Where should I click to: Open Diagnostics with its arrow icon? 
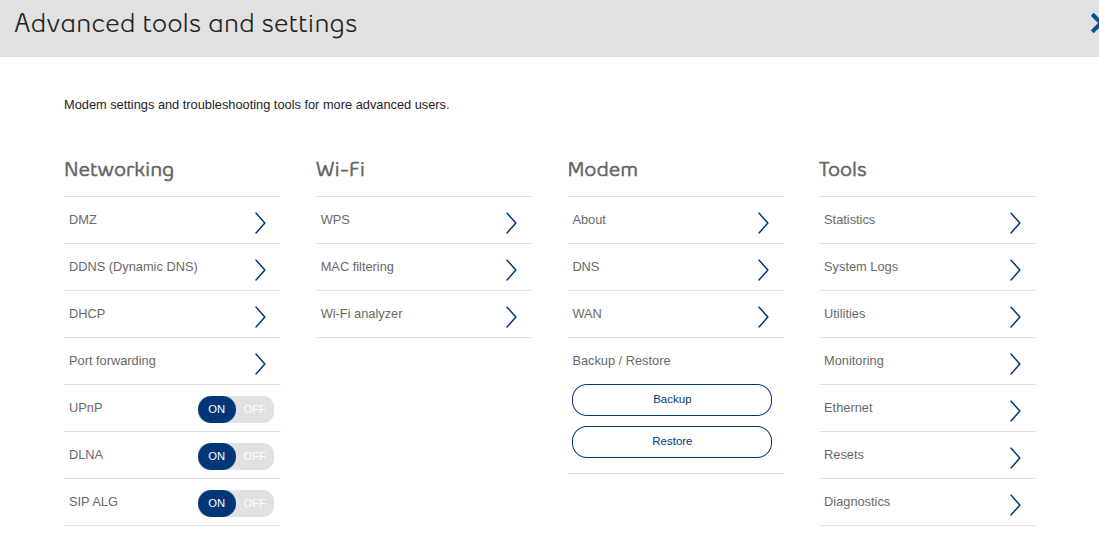coord(1015,504)
